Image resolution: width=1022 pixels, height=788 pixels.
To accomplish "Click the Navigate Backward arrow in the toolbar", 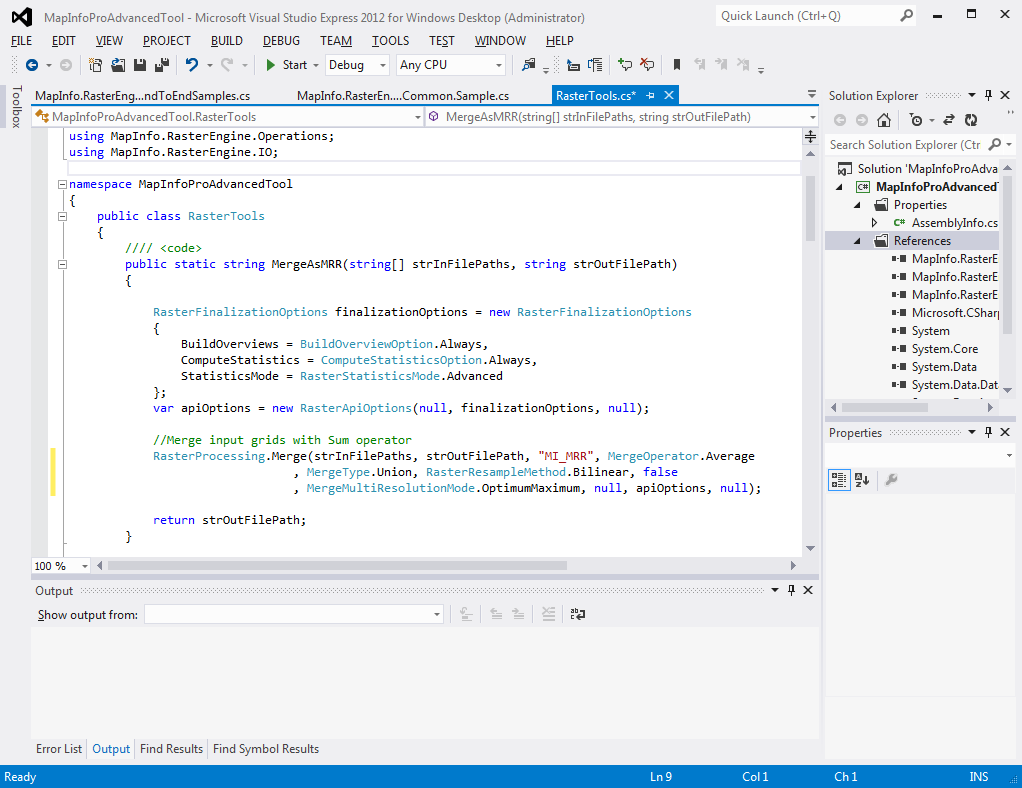I will 31,65.
